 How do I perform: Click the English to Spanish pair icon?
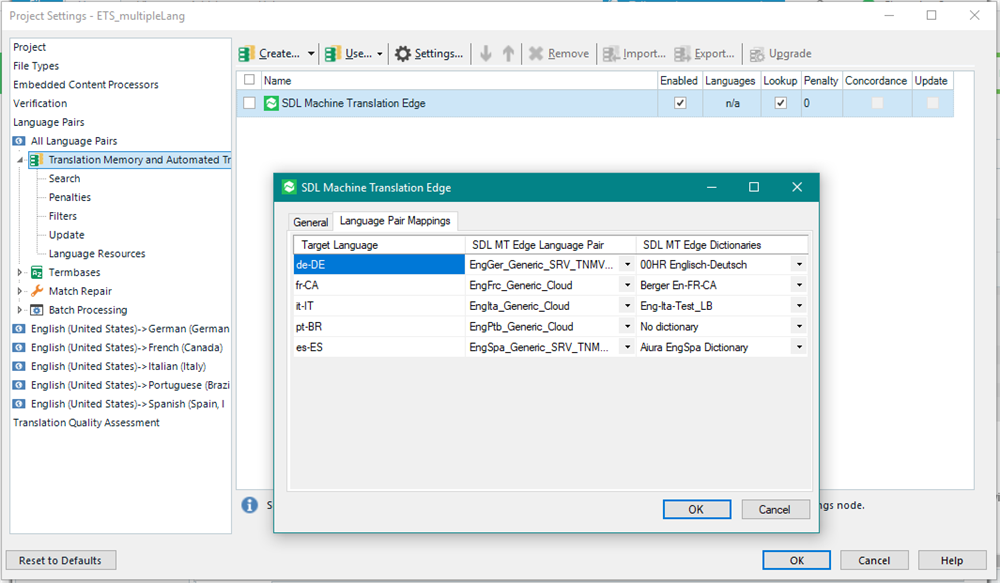pyautogui.click(x=19, y=404)
